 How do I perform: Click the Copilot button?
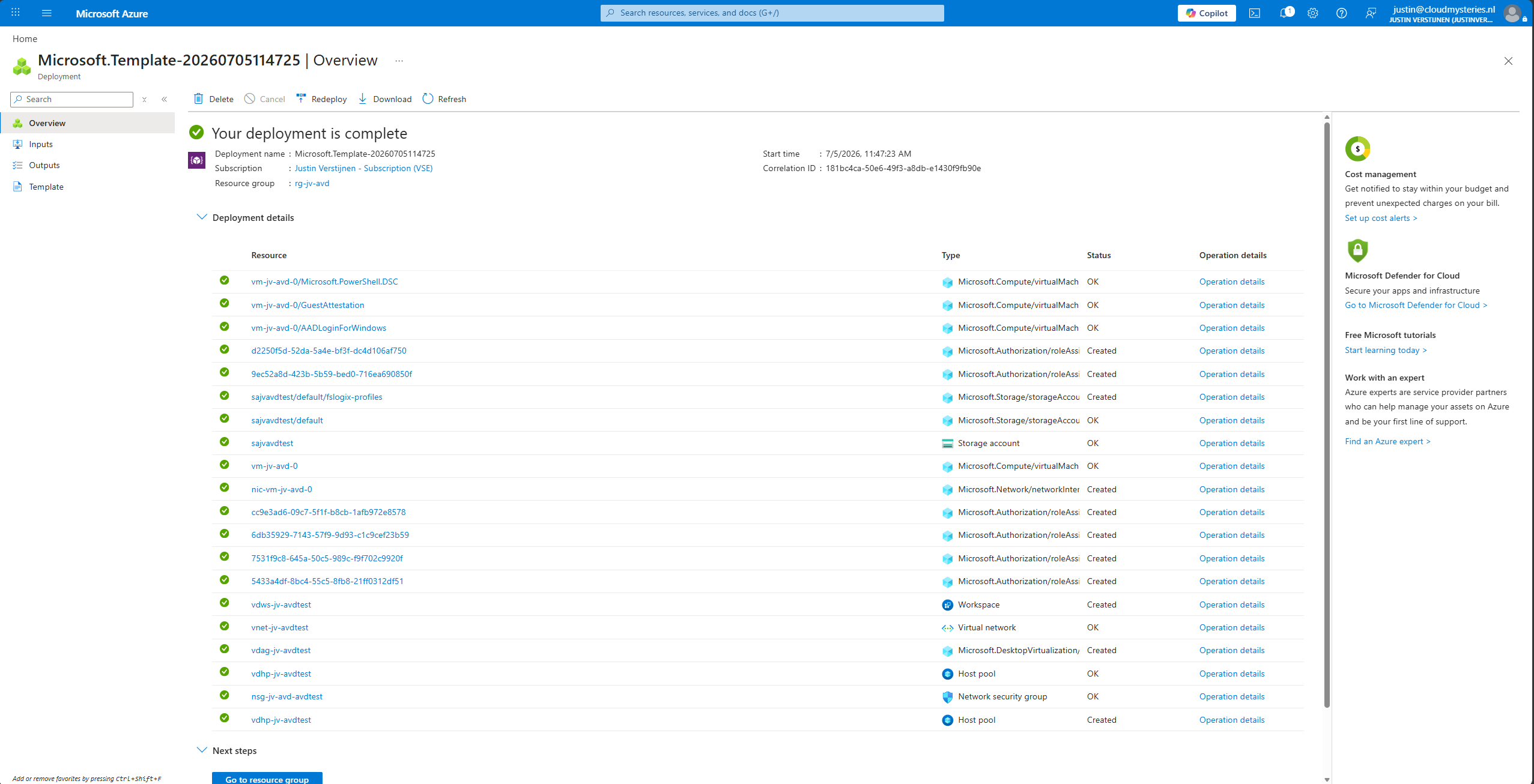(1206, 13)
